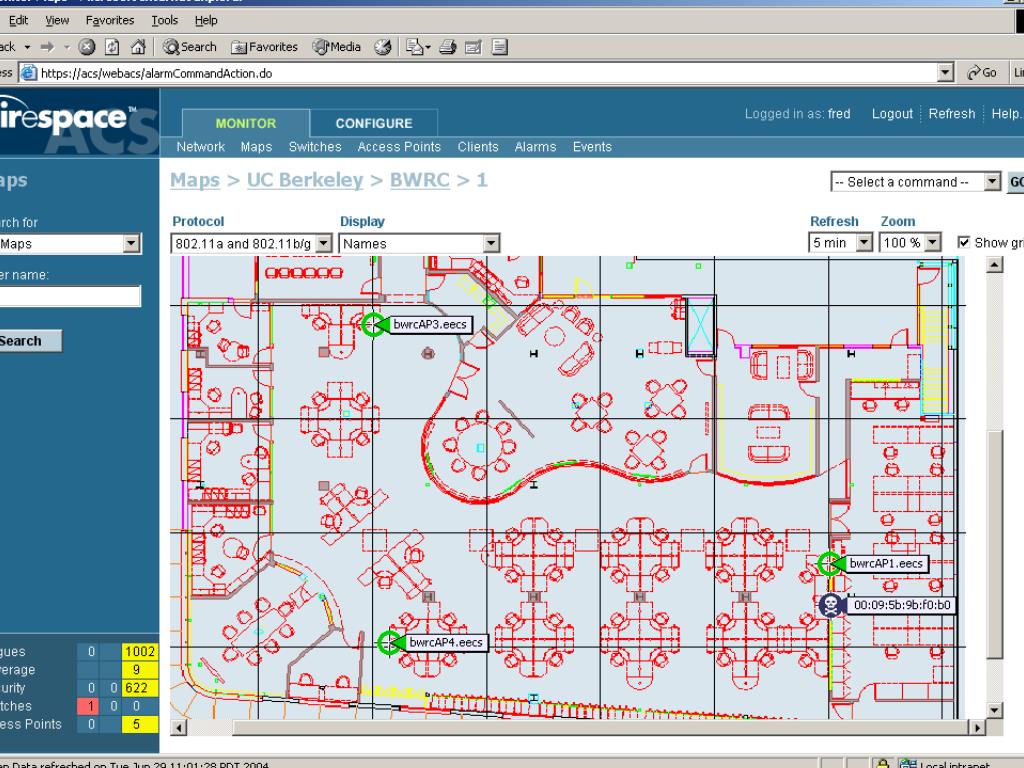Select the rogue label 00:09:5b:9b:f0:b0
The width and height of the screenshot is (1024, 768).
tap(902, 605)
